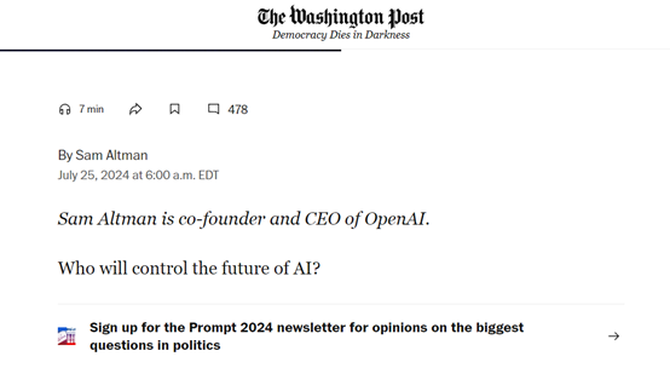
Task: Save the article with the bookmark icon
Action: [174, 109]
